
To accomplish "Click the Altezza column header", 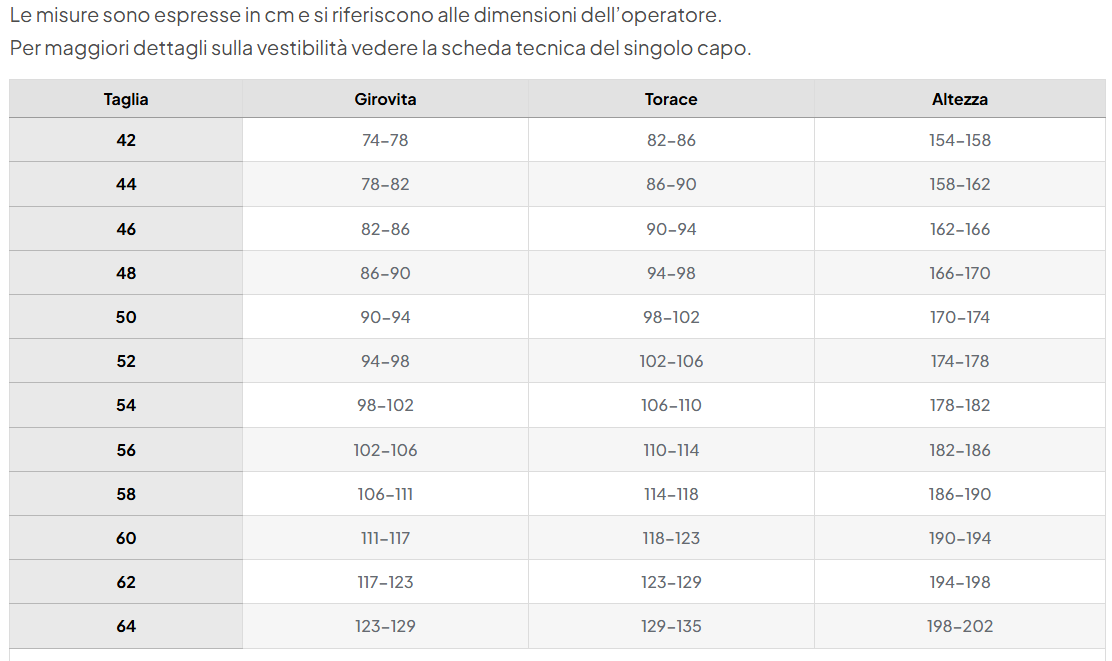I will [x=960, y=99].
